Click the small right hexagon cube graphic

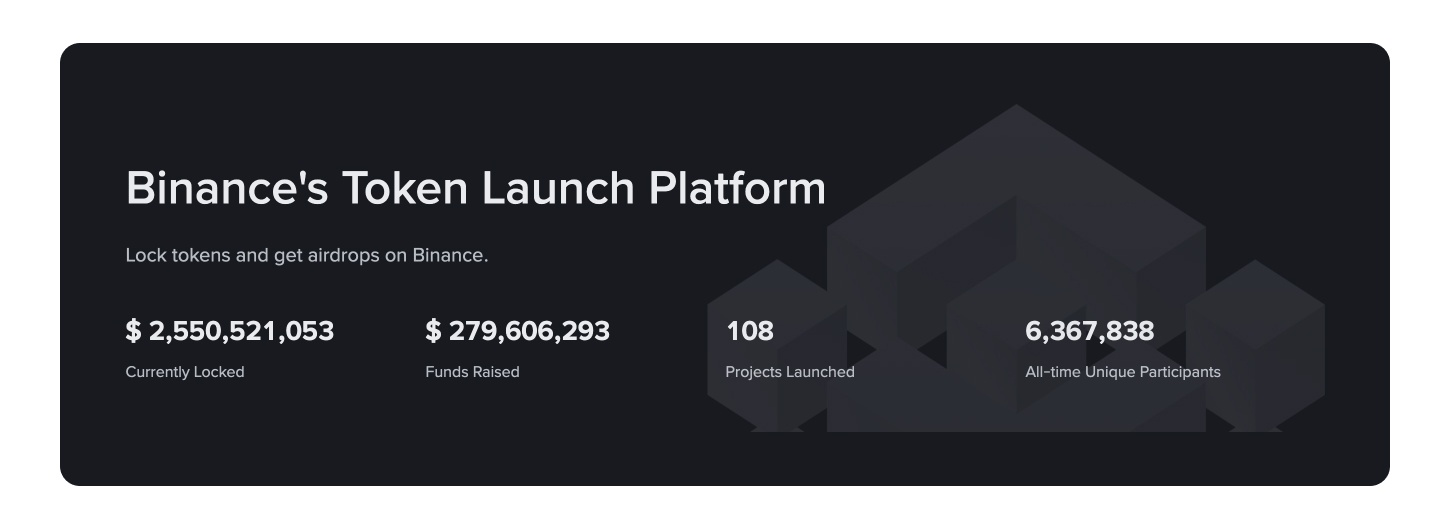click(1262, 340)
